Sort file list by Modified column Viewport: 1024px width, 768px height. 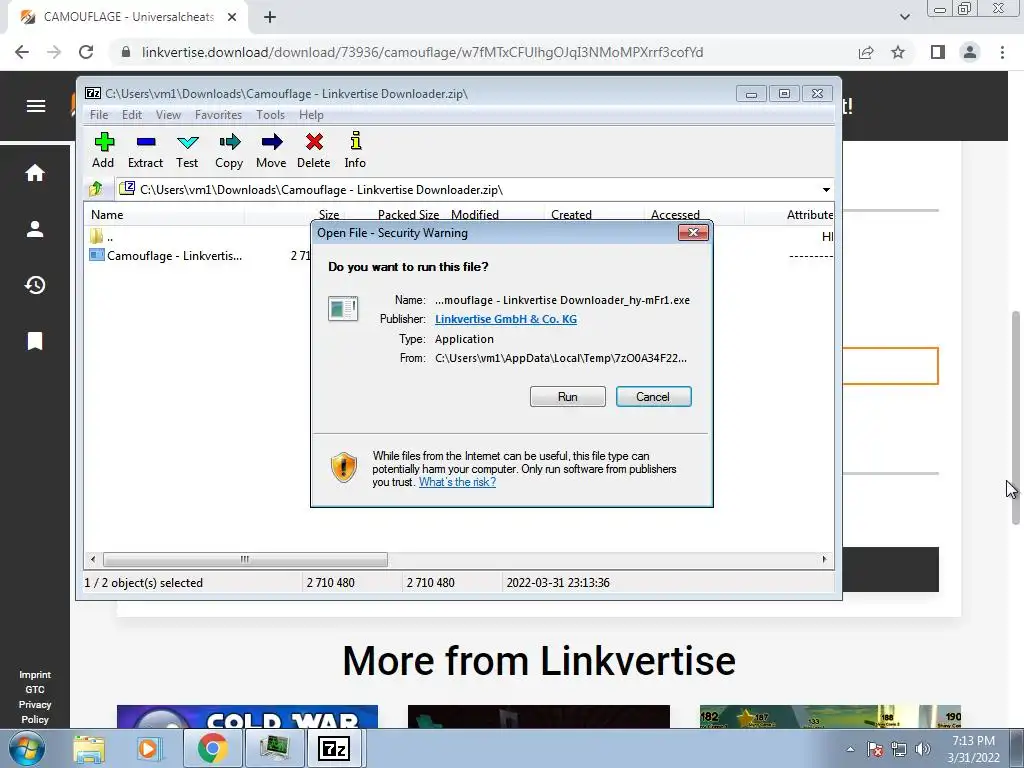click(494, 214)
